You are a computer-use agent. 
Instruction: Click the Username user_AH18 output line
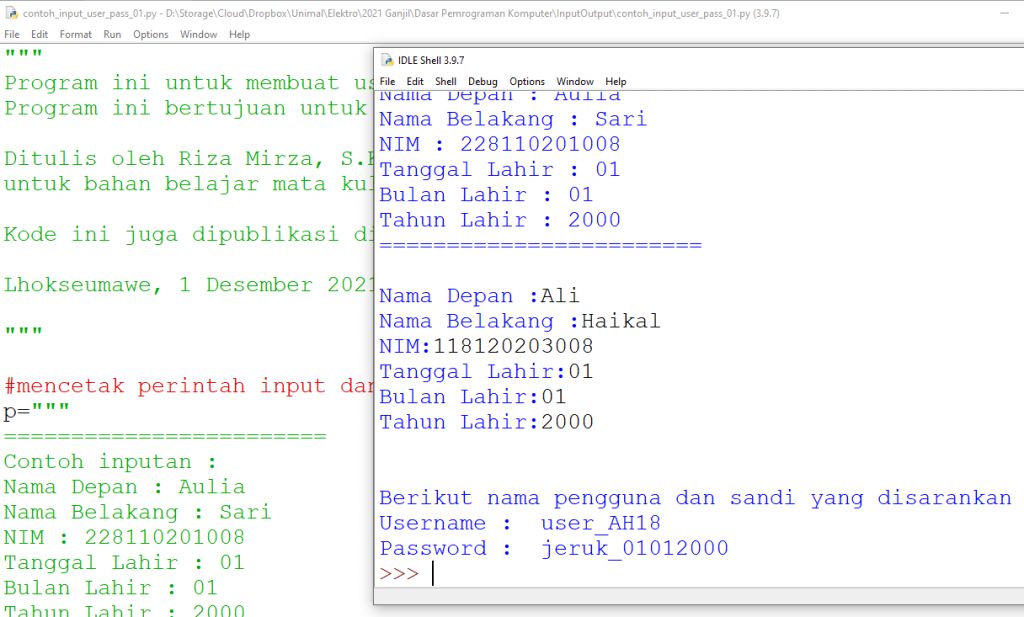click(x=519, y=523)
